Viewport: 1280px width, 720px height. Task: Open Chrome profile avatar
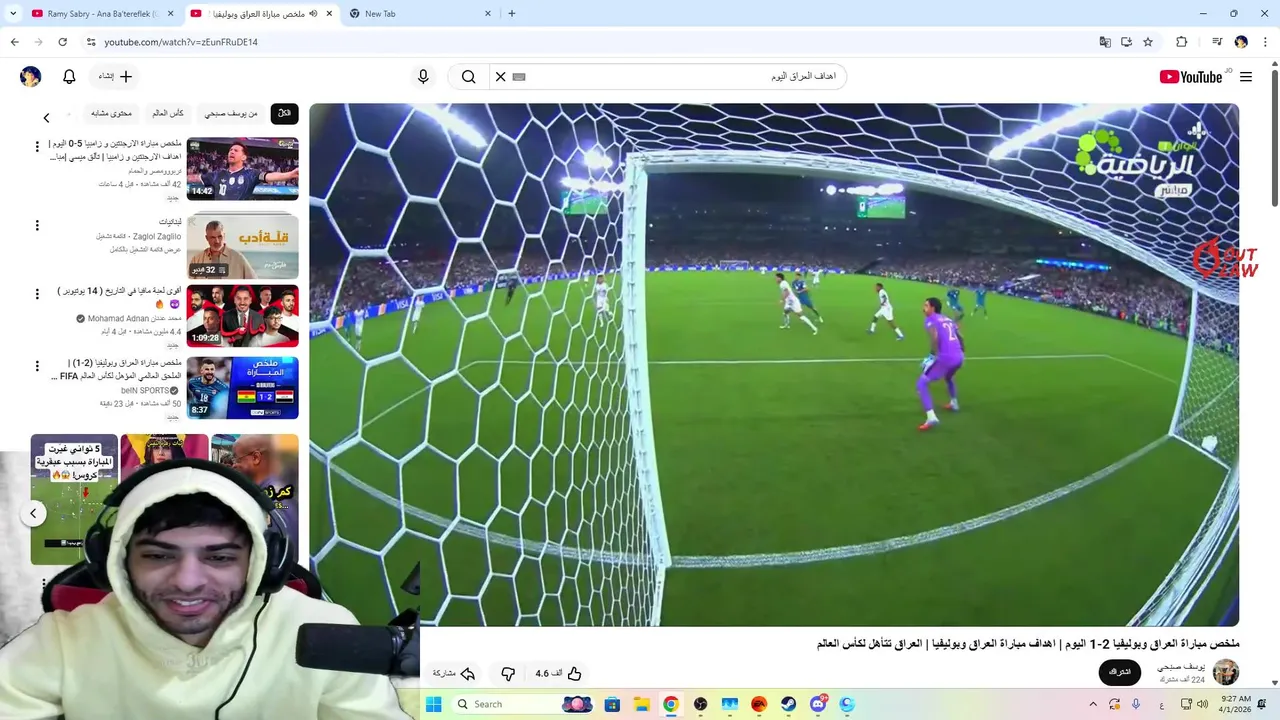(1241, 42)
